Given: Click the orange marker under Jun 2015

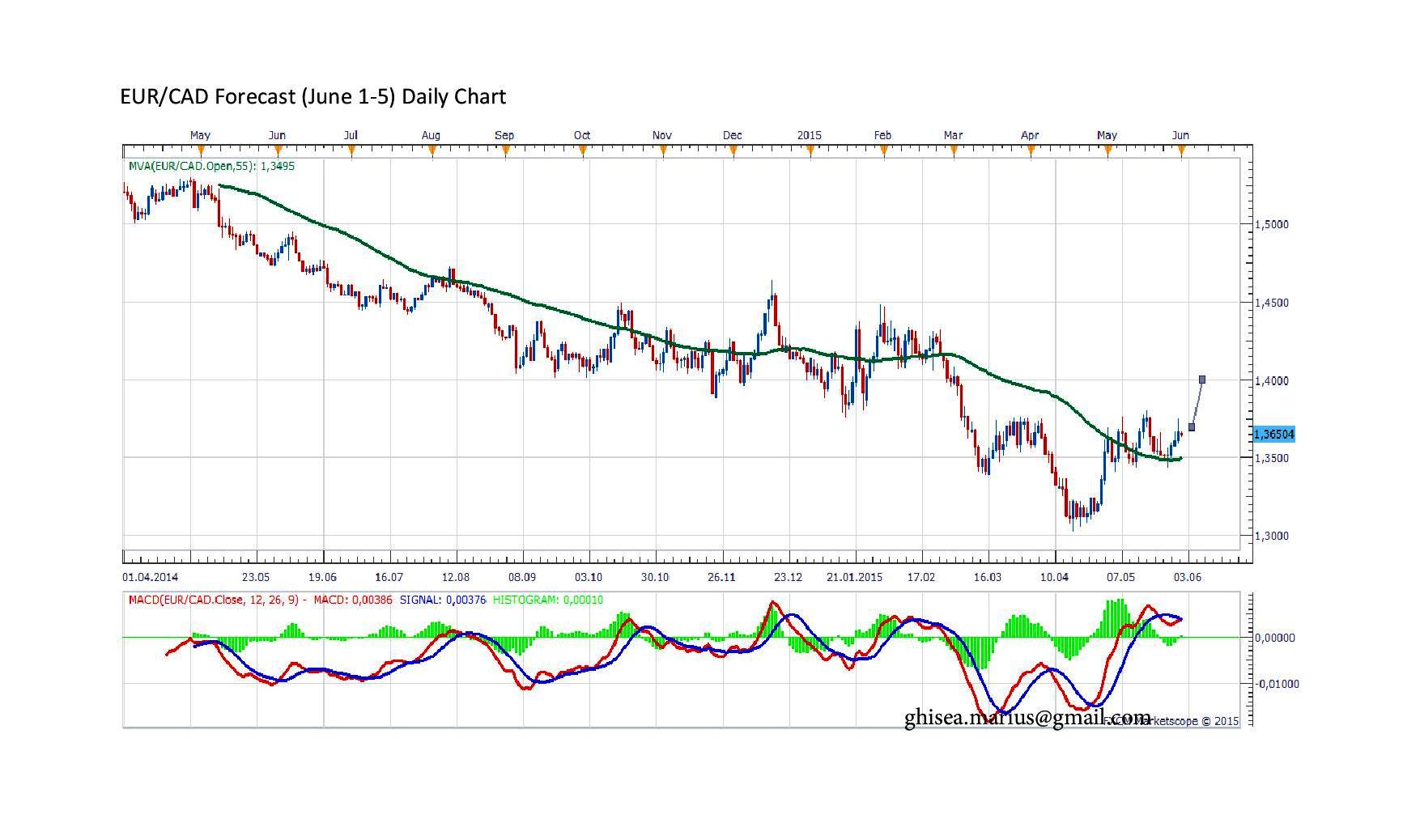Looking at the screenshot, I should 1182,150.
